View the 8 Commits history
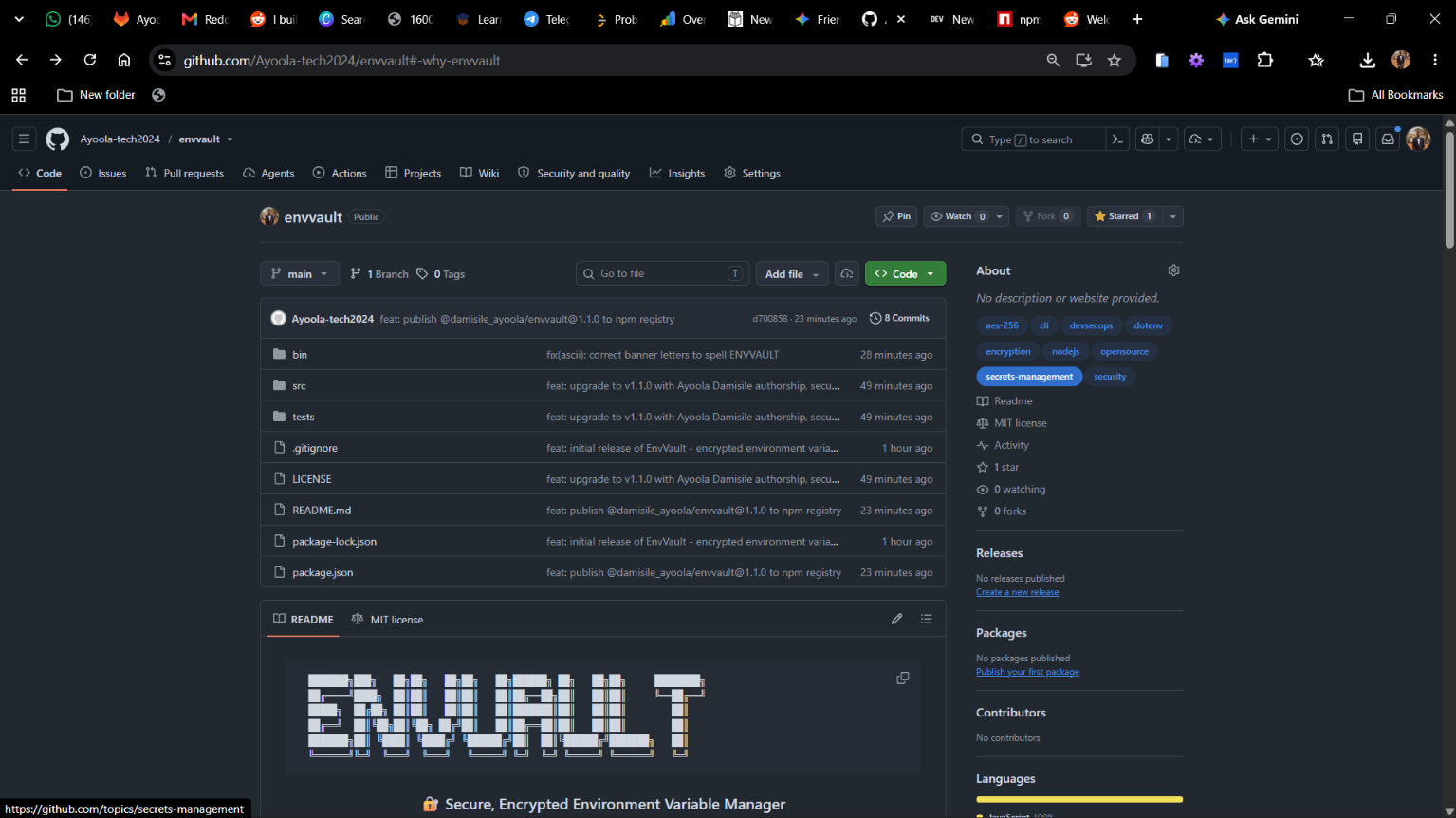 (899, 318)
